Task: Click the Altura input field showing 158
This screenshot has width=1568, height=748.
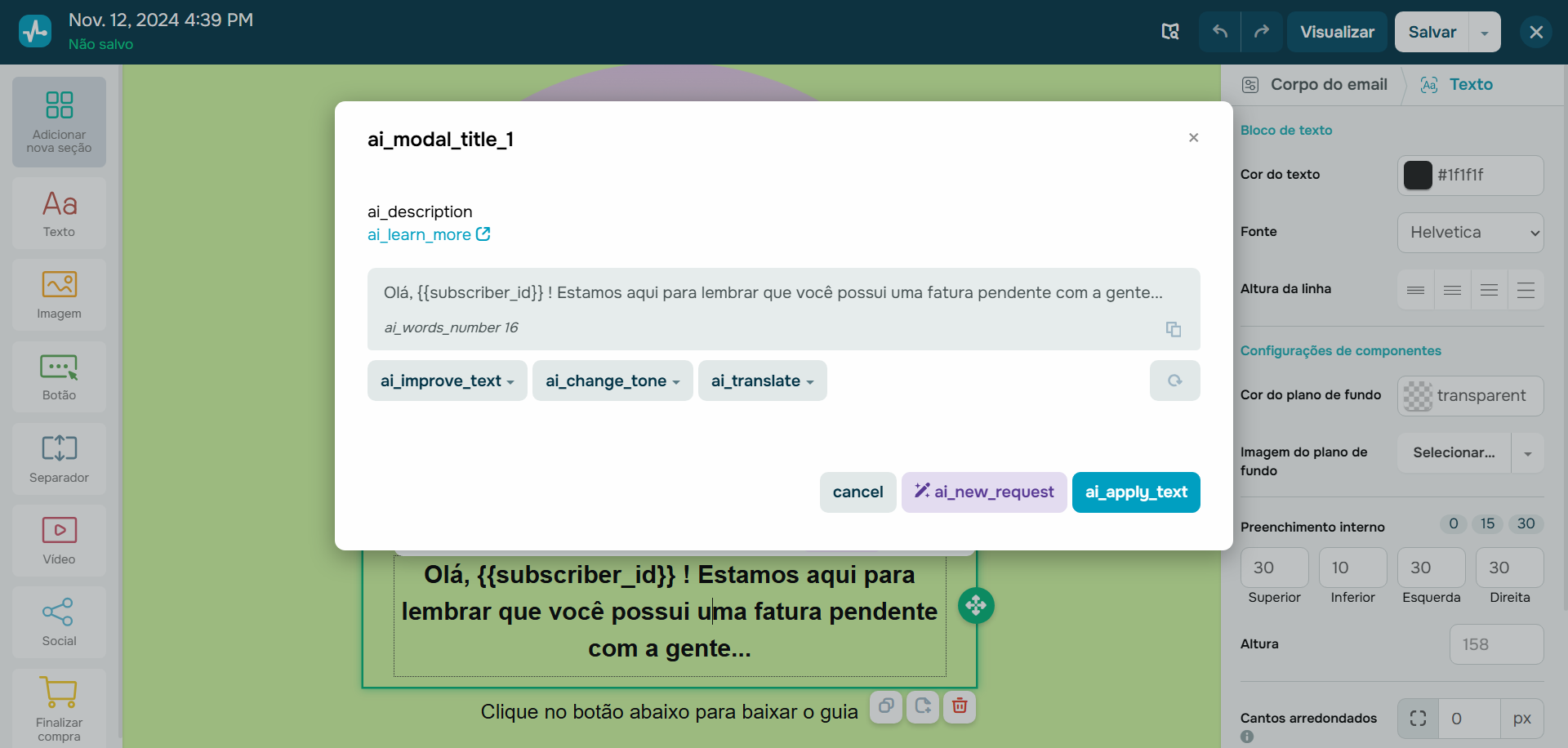Action: point(1495,643)
